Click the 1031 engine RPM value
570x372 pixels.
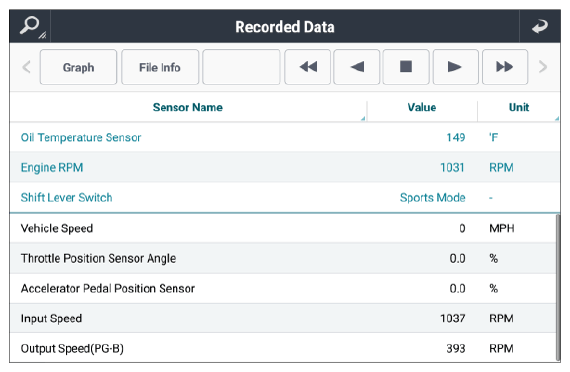452,167
